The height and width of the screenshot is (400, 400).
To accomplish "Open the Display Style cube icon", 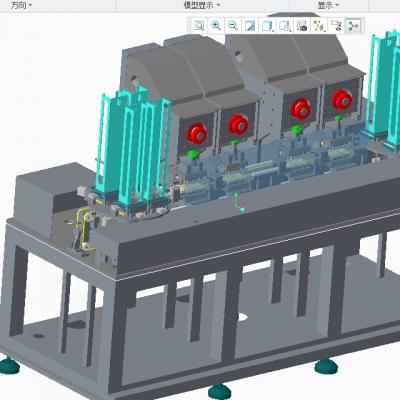I will pyautogui.click(x=268, y=26).
